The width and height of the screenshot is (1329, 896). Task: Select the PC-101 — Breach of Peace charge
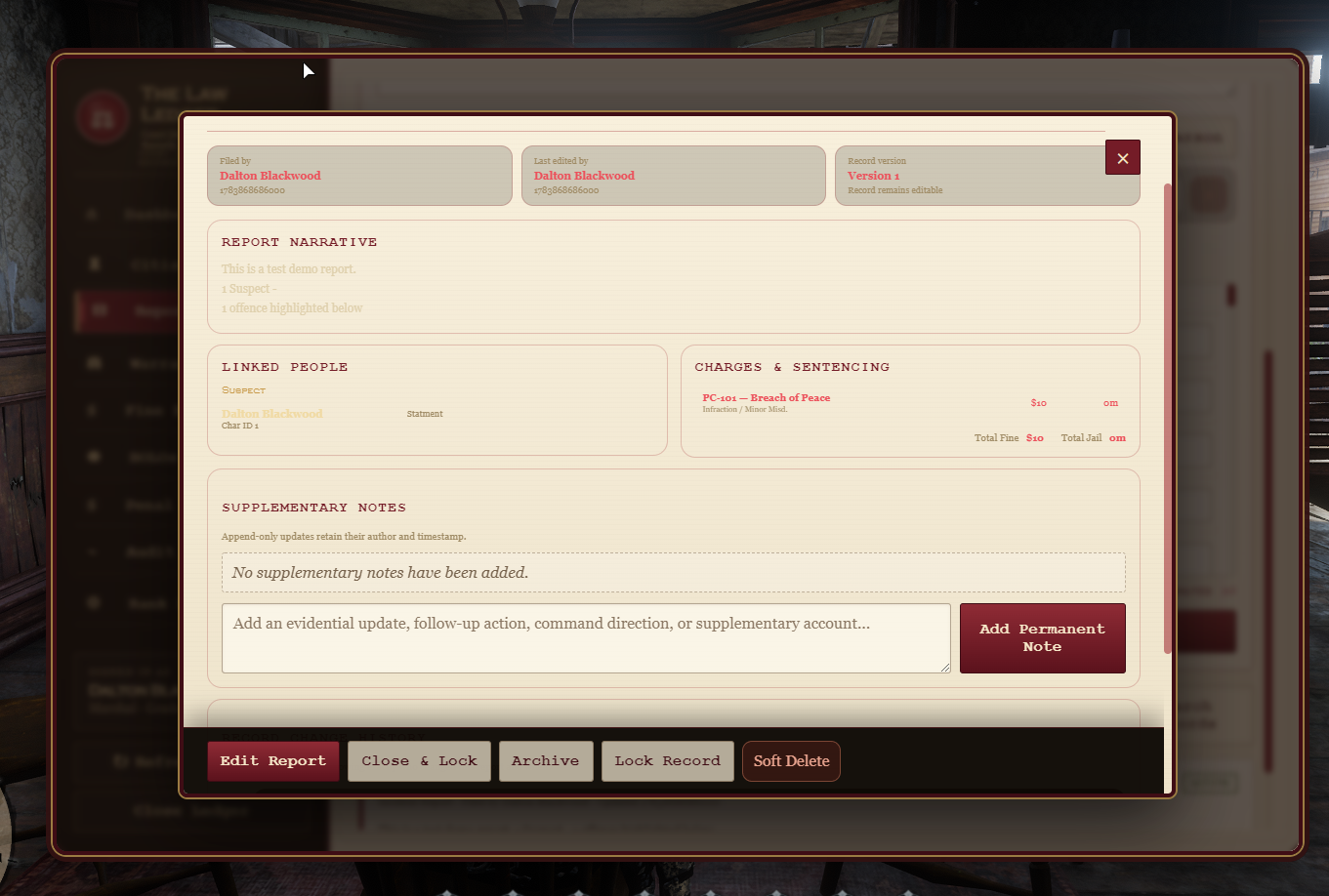click(766, 398)
